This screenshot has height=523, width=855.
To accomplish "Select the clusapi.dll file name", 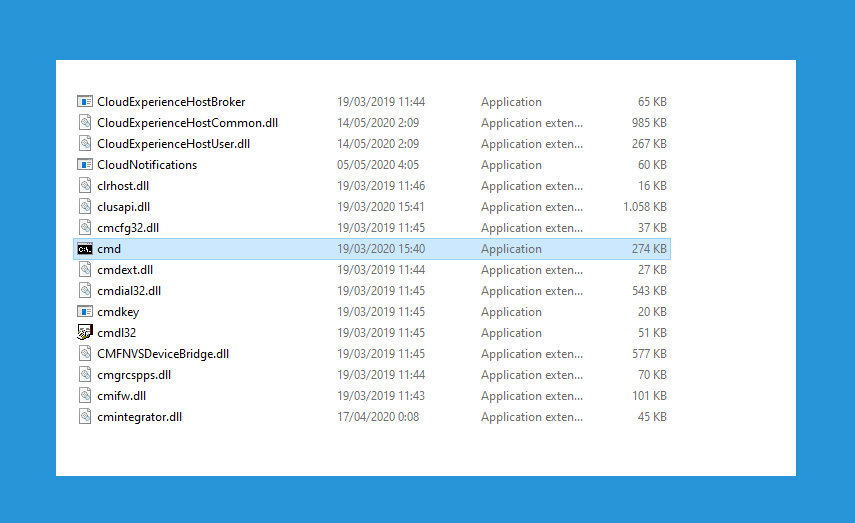I will (124, 207).
